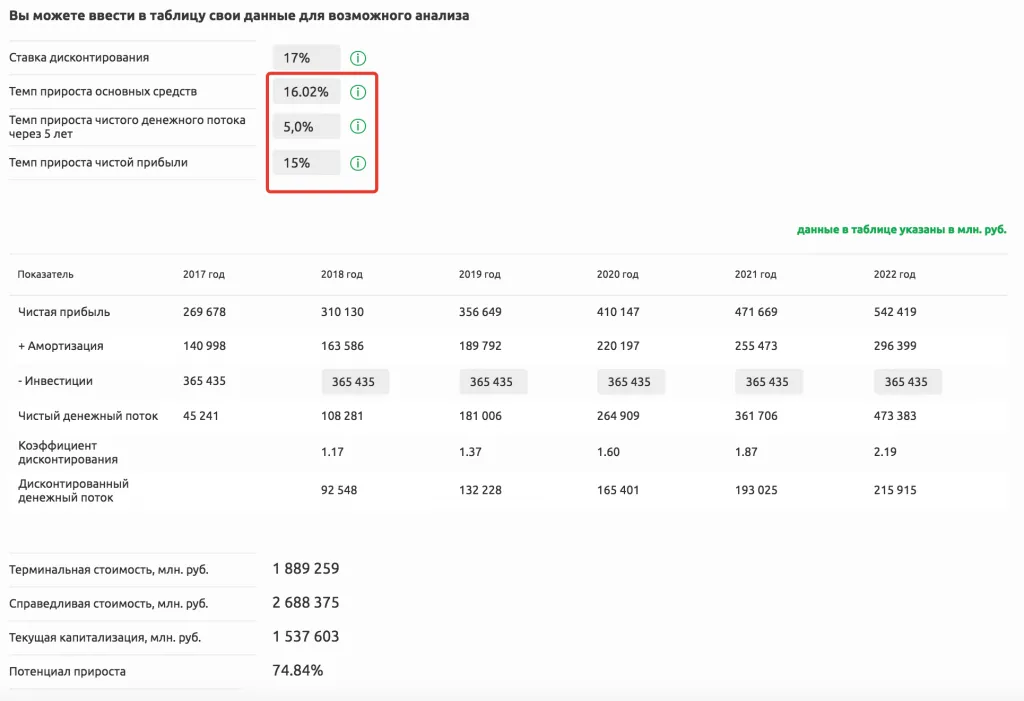Image resolution: width=1024 pixels, height=701 pixels.
Task: Focus the 15% net profit growth field
Action: pyautogui.click(x=306, y=163)
